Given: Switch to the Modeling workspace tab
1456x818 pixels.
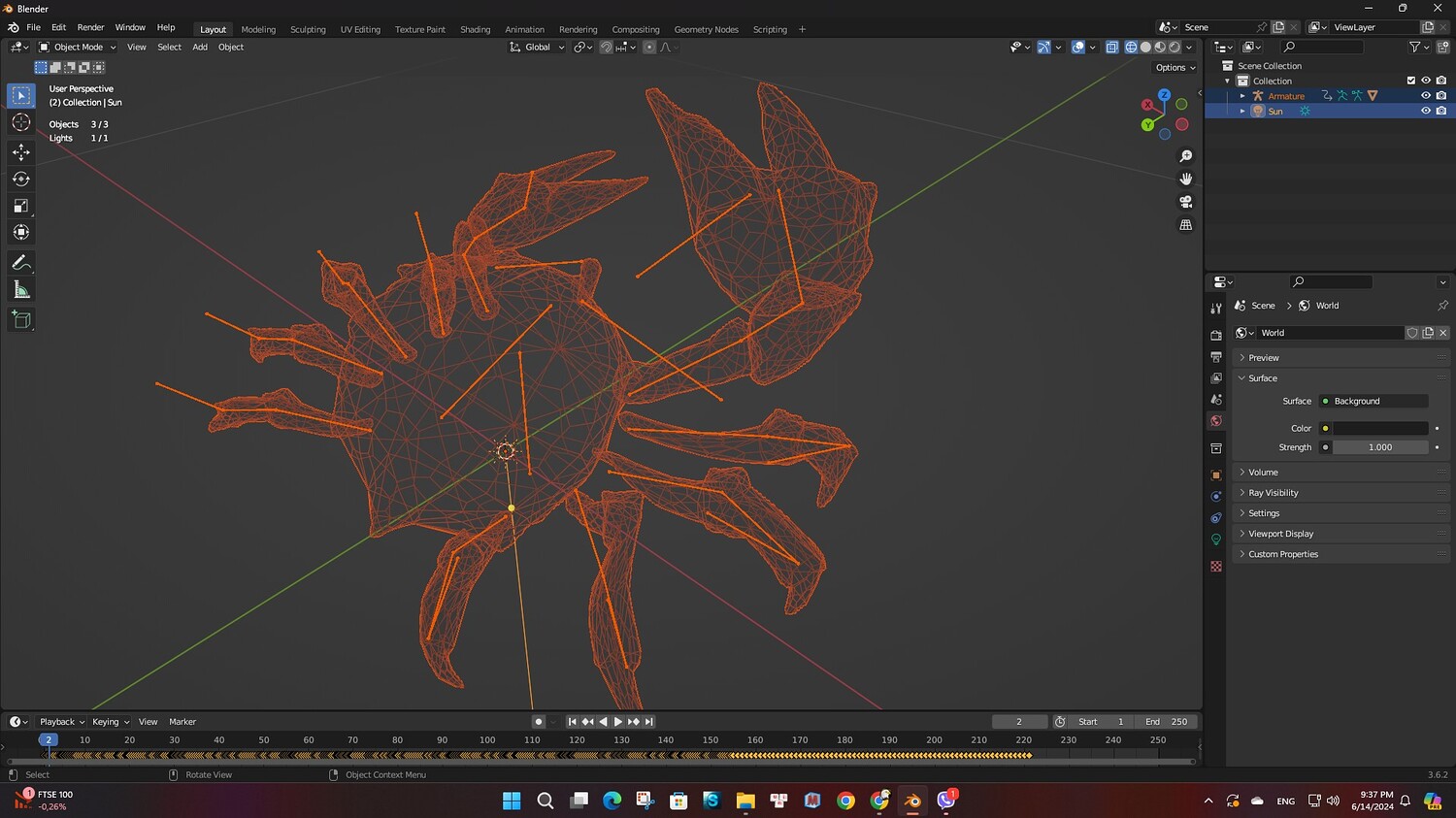Looking at the screenshot, I should pyautogui.click(x=258, y=29).
